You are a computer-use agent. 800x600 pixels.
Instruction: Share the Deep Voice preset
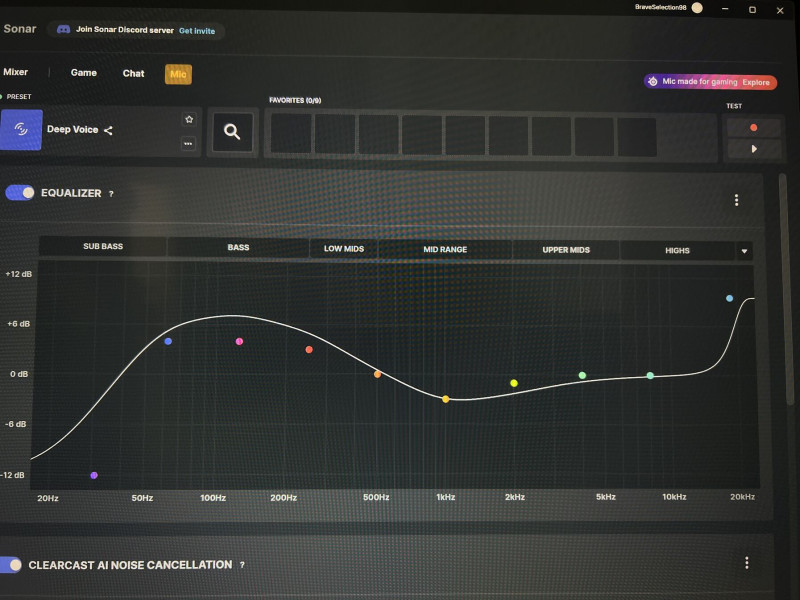click(x=108, y=131)
